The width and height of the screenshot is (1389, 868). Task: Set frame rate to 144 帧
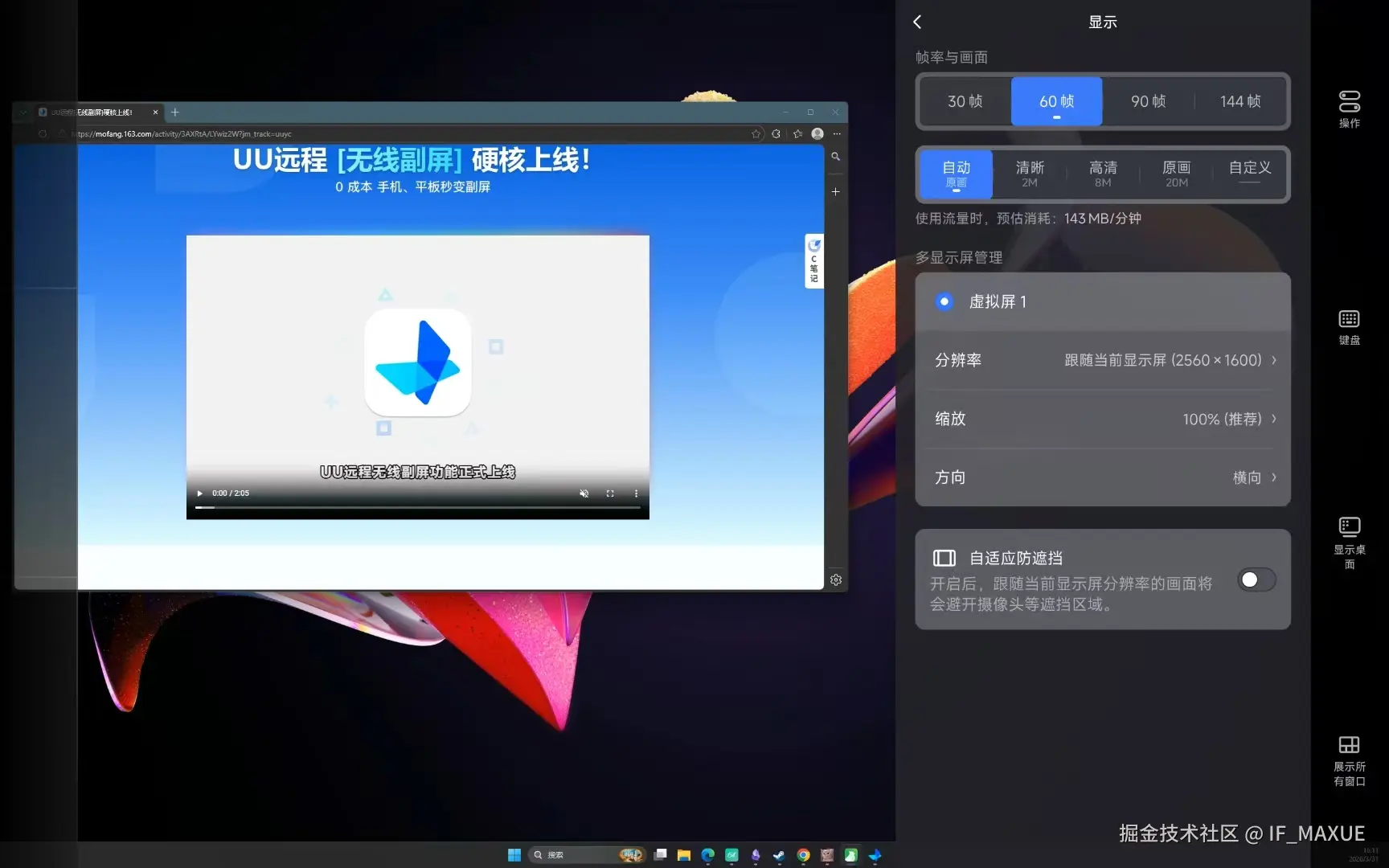(1240, 101)
